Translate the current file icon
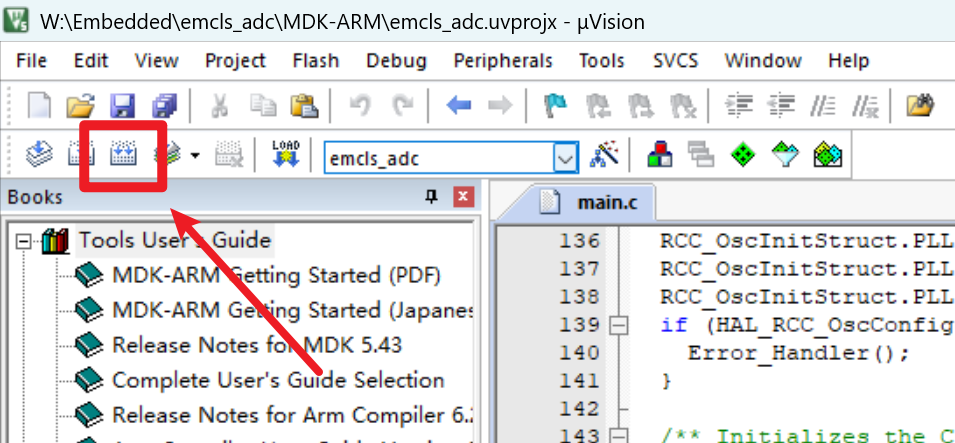The height and width of the screenshot is (443, 955). (x=40, y=152)
